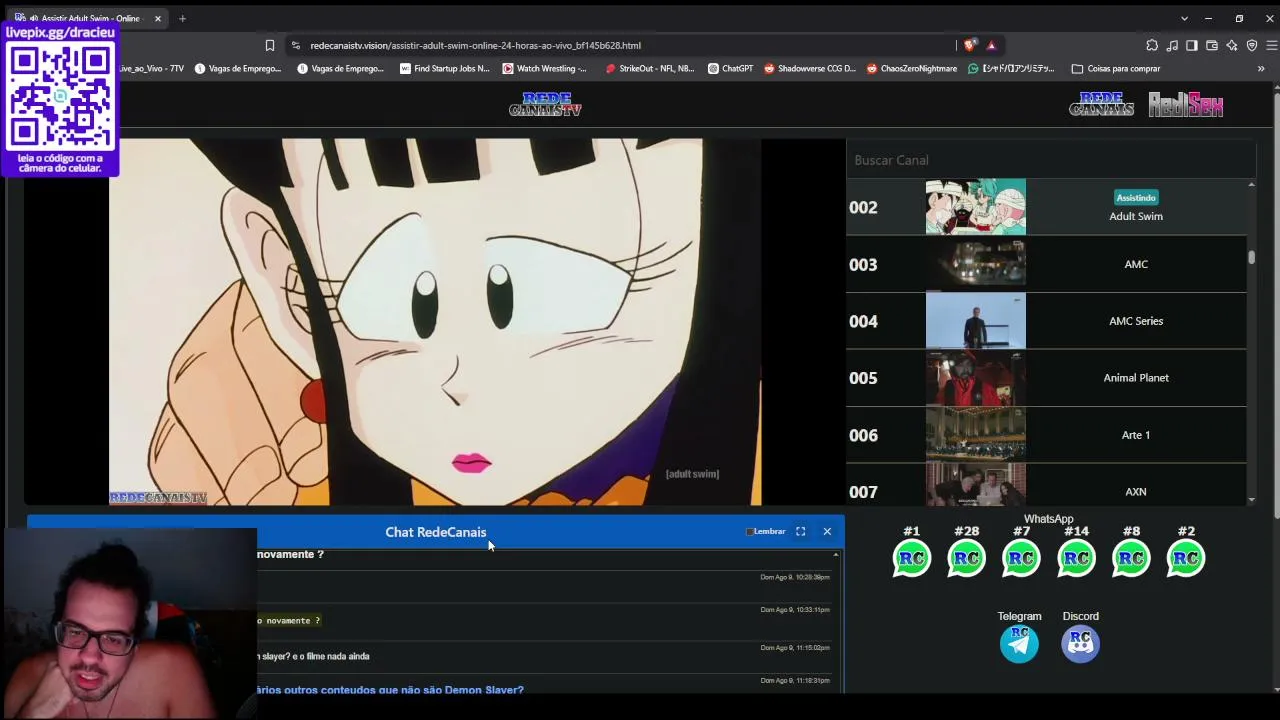
Task: Select the Arte 1 channel 006 thumbnail
Action: tap(975, 435)
